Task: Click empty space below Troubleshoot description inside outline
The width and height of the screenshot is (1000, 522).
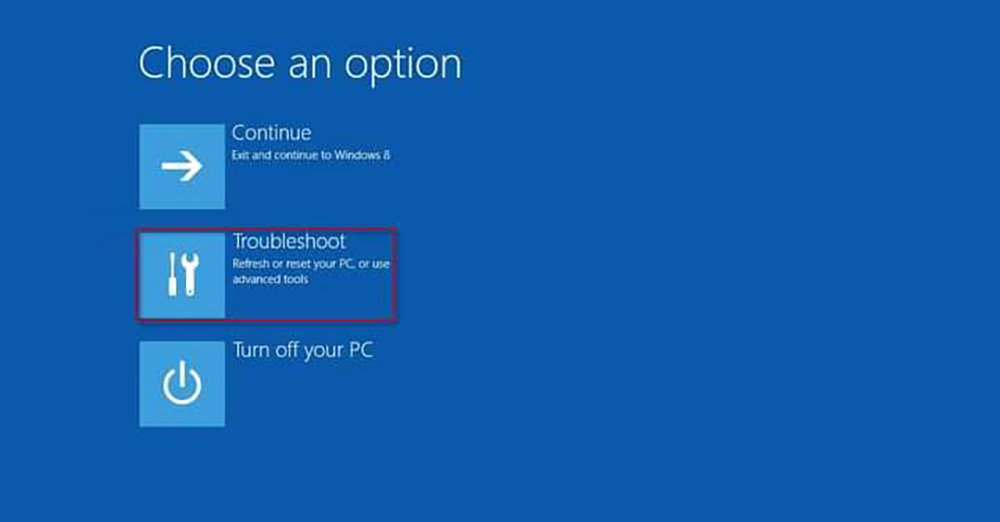Action: tap(309, 303)
